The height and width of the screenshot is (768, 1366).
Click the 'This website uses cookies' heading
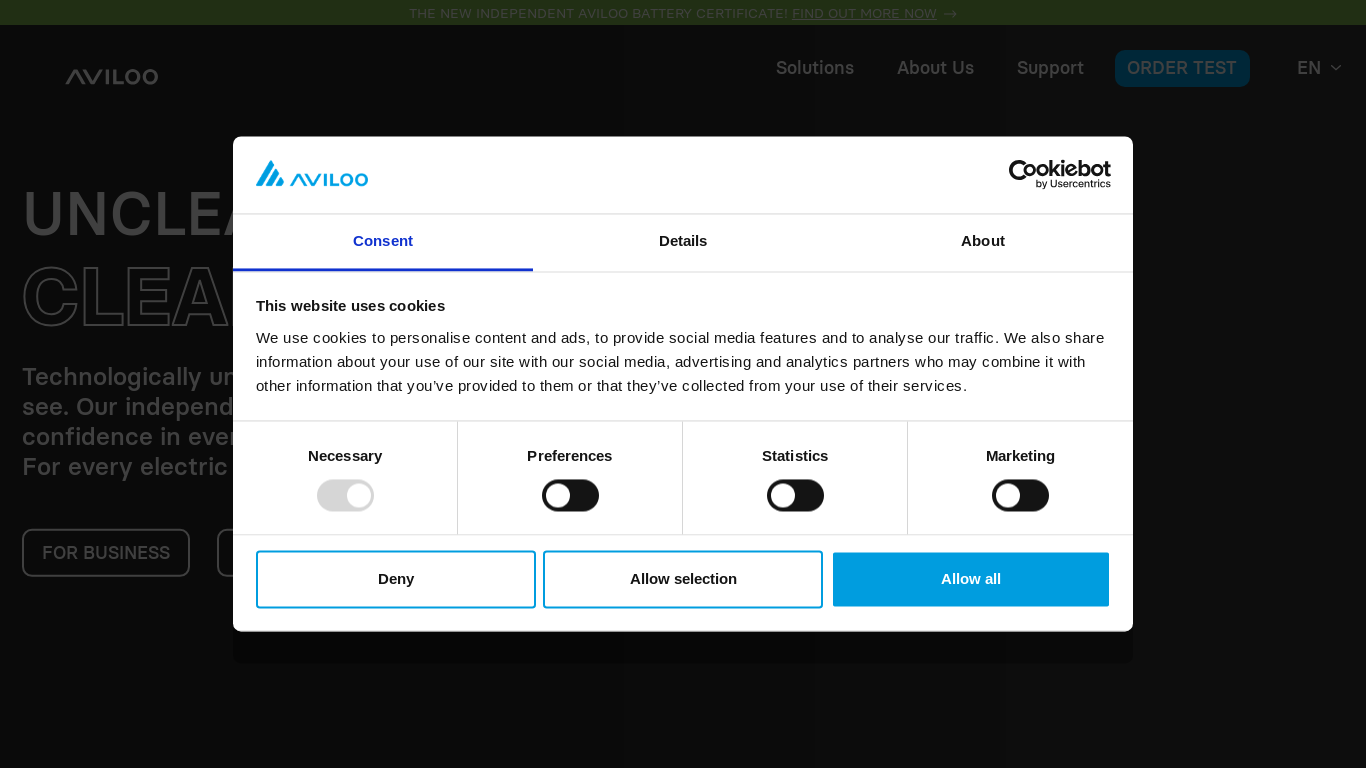click(350, 306)
